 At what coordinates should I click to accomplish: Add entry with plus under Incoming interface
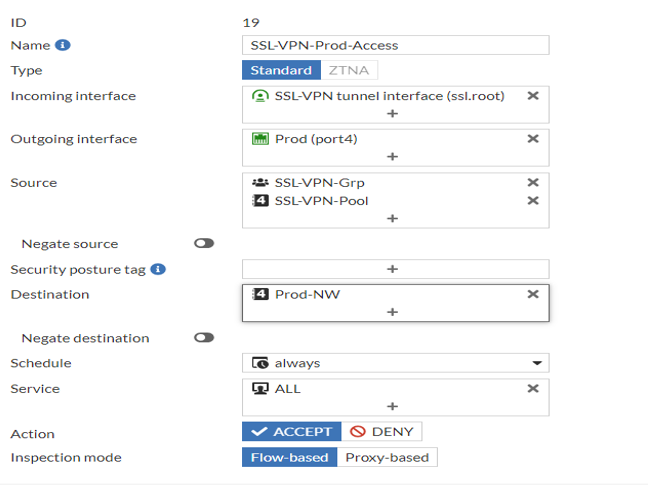[x=392, y=114]
